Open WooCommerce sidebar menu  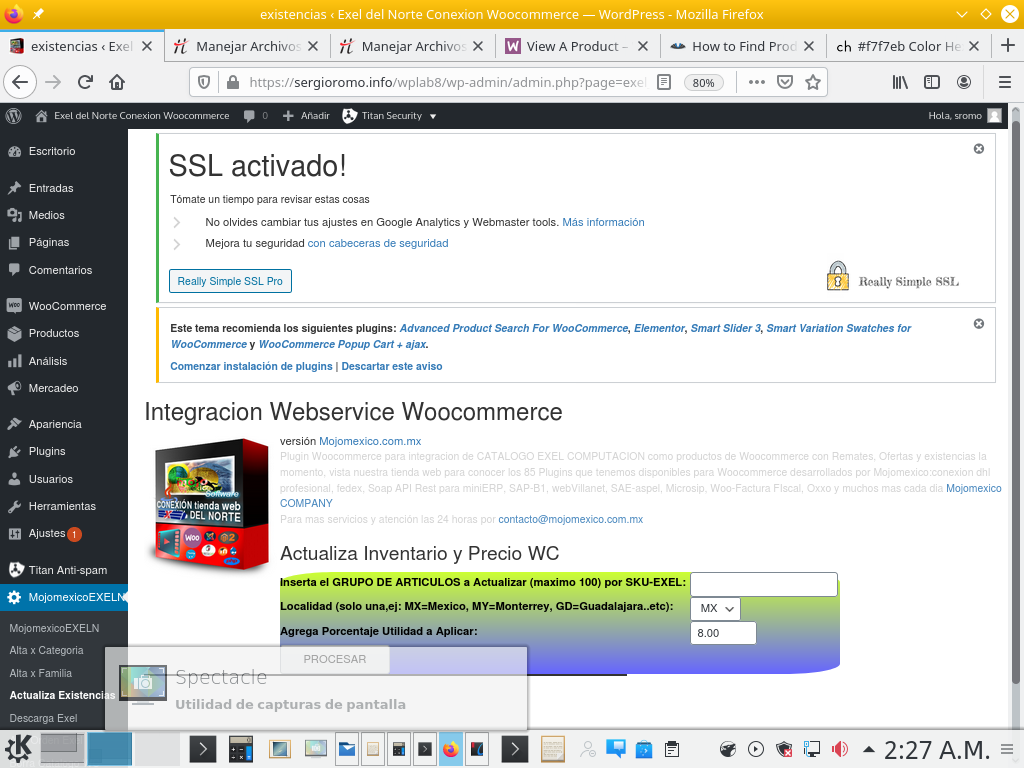tap(67, 306)
